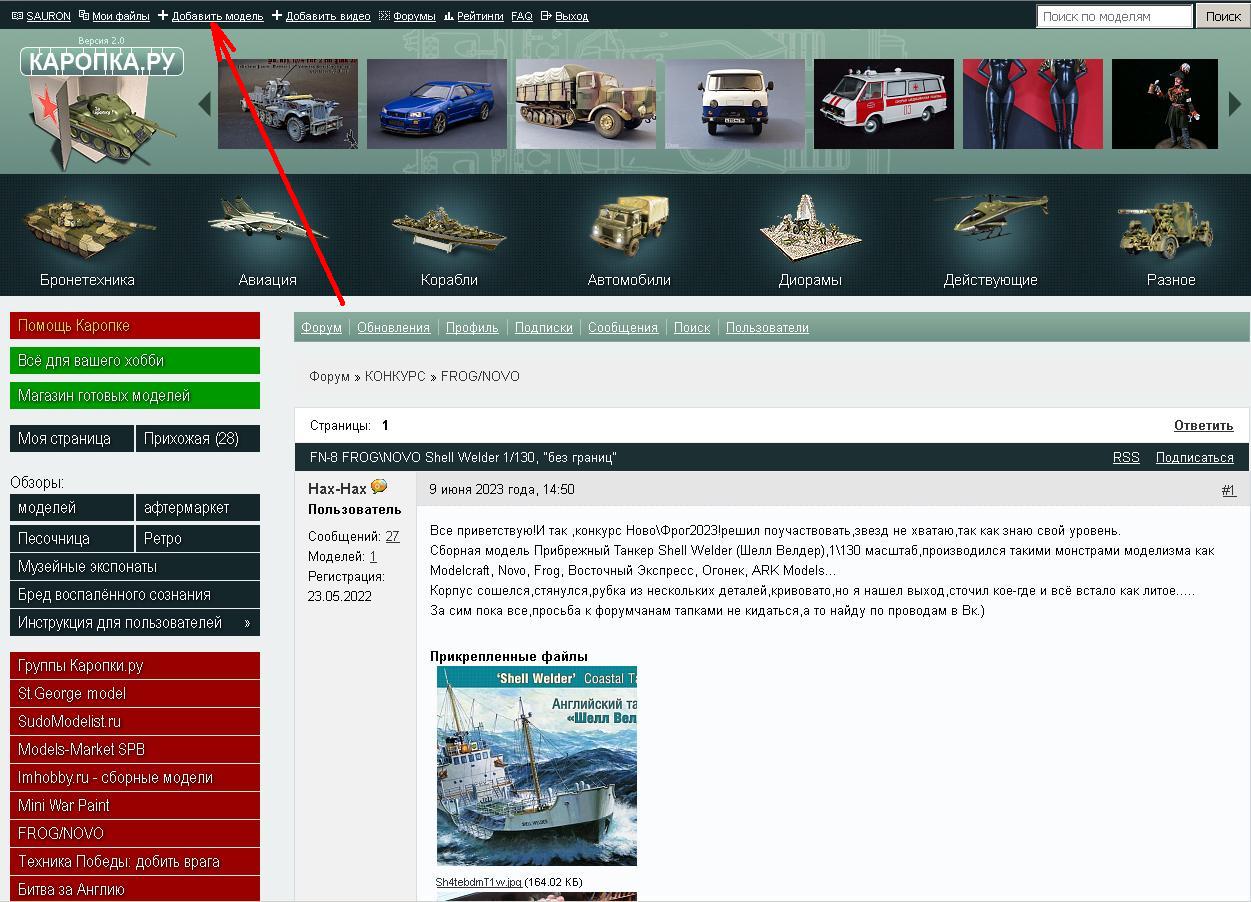Open the Бронетехника tank category icon
Image resolution: width=1251 pixels, height=902 pixels.
87,227
